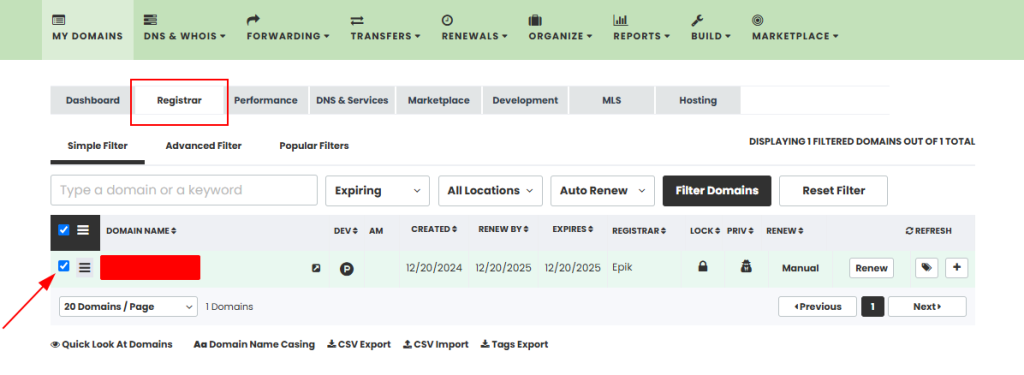Viewport: 1024px width, 375px height.
Task: Click the Filter Domains button
Action: [717, 191]
